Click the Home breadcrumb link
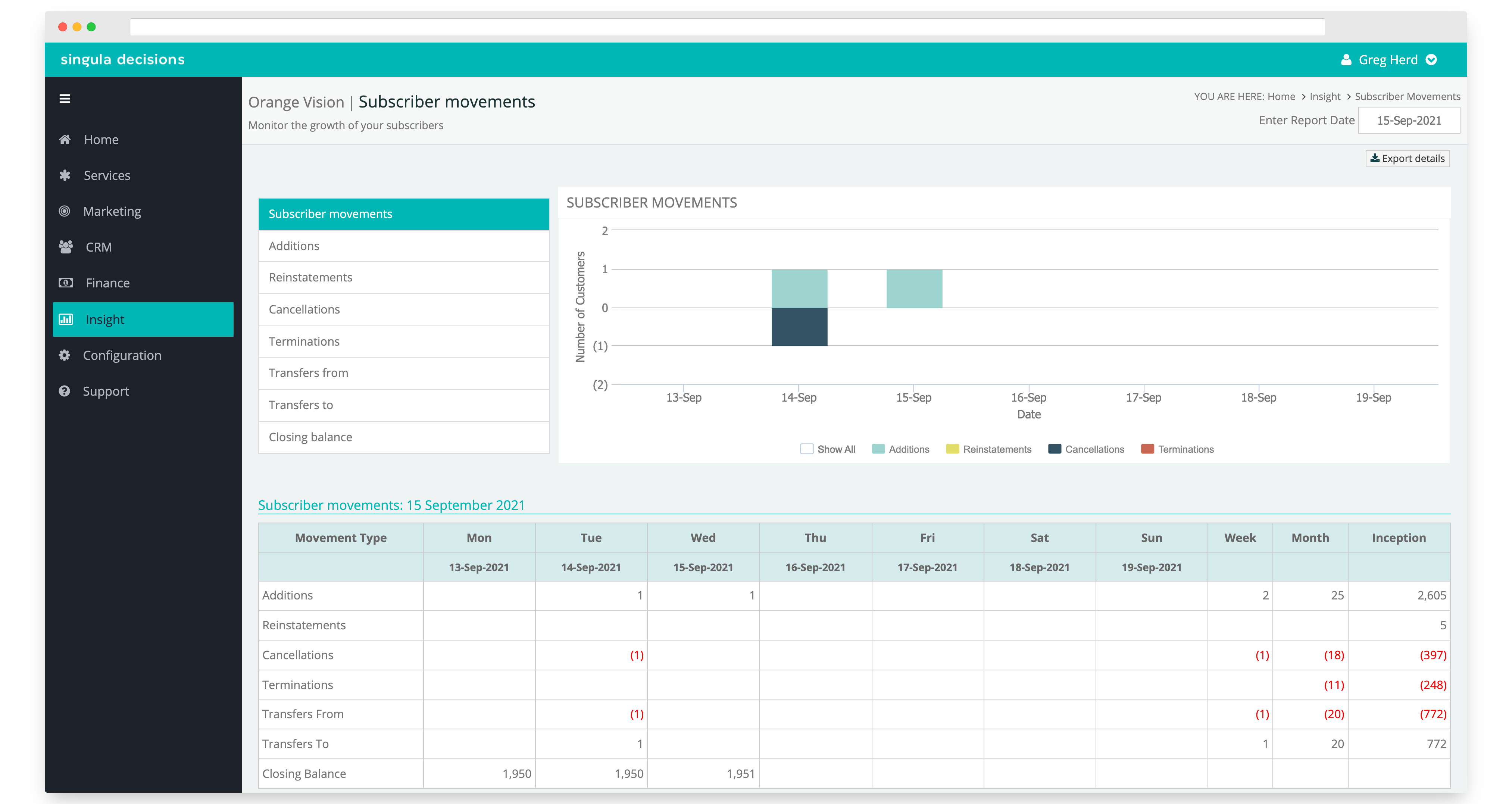 coord(1281,96)
